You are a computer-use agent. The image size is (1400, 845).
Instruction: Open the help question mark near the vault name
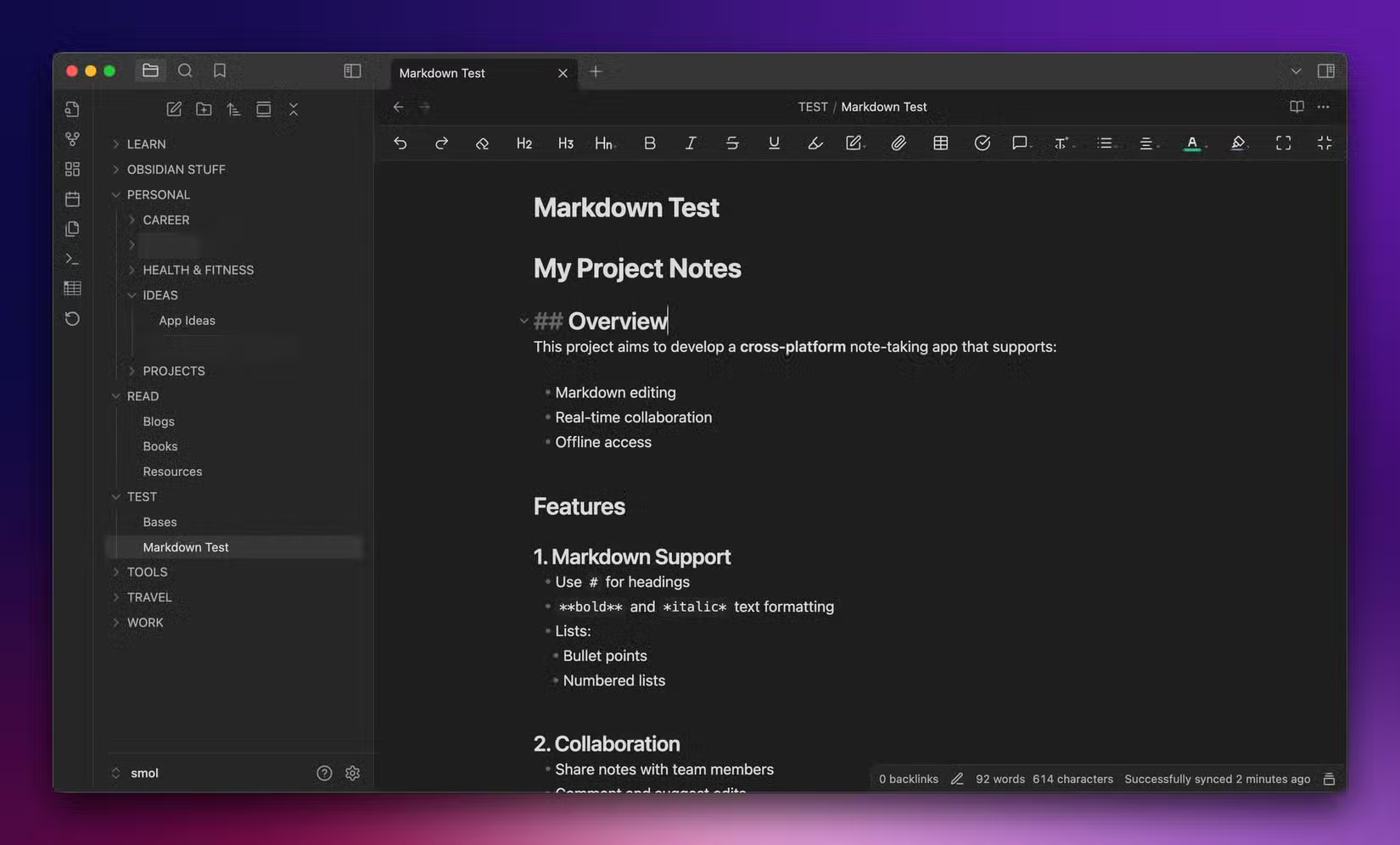(x=323, y=773)
